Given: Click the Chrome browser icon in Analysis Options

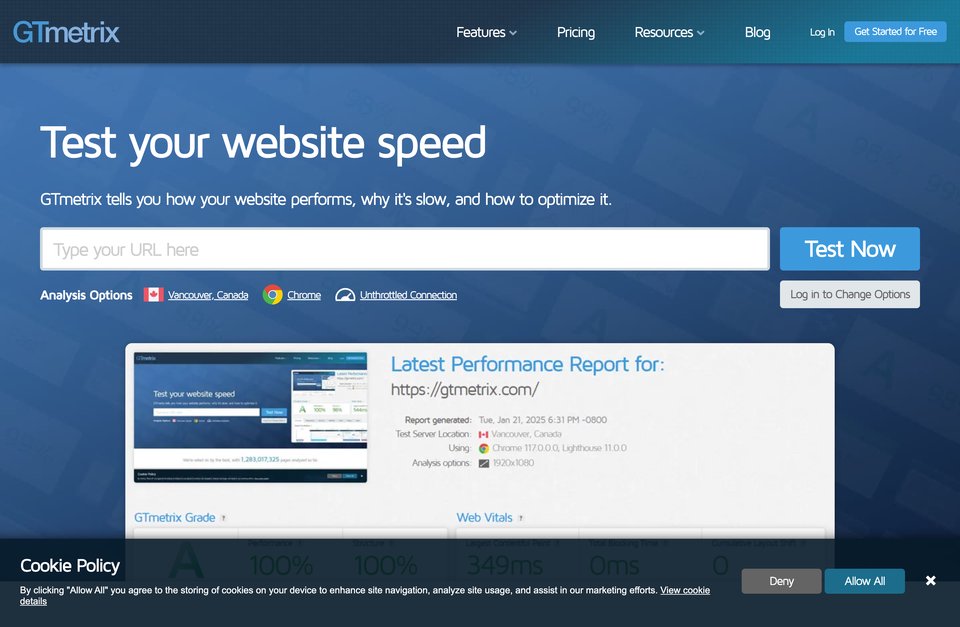Looking at the screenshot, I should point(272,295).
